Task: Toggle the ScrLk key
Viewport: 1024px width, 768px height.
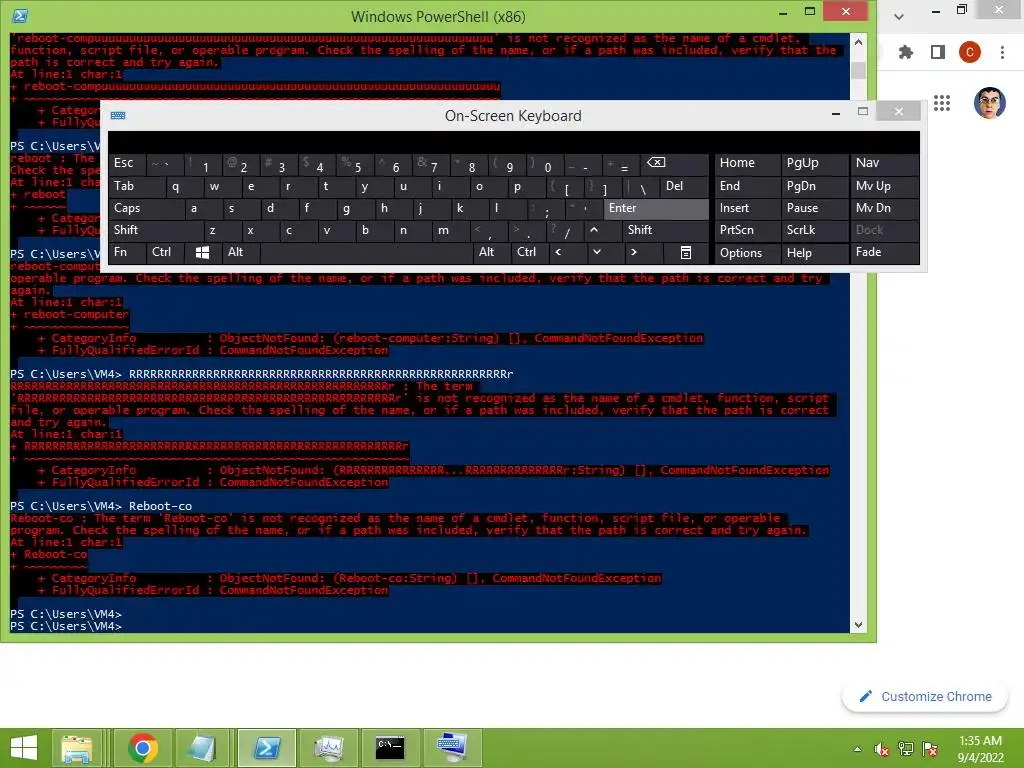Action: 814,230
